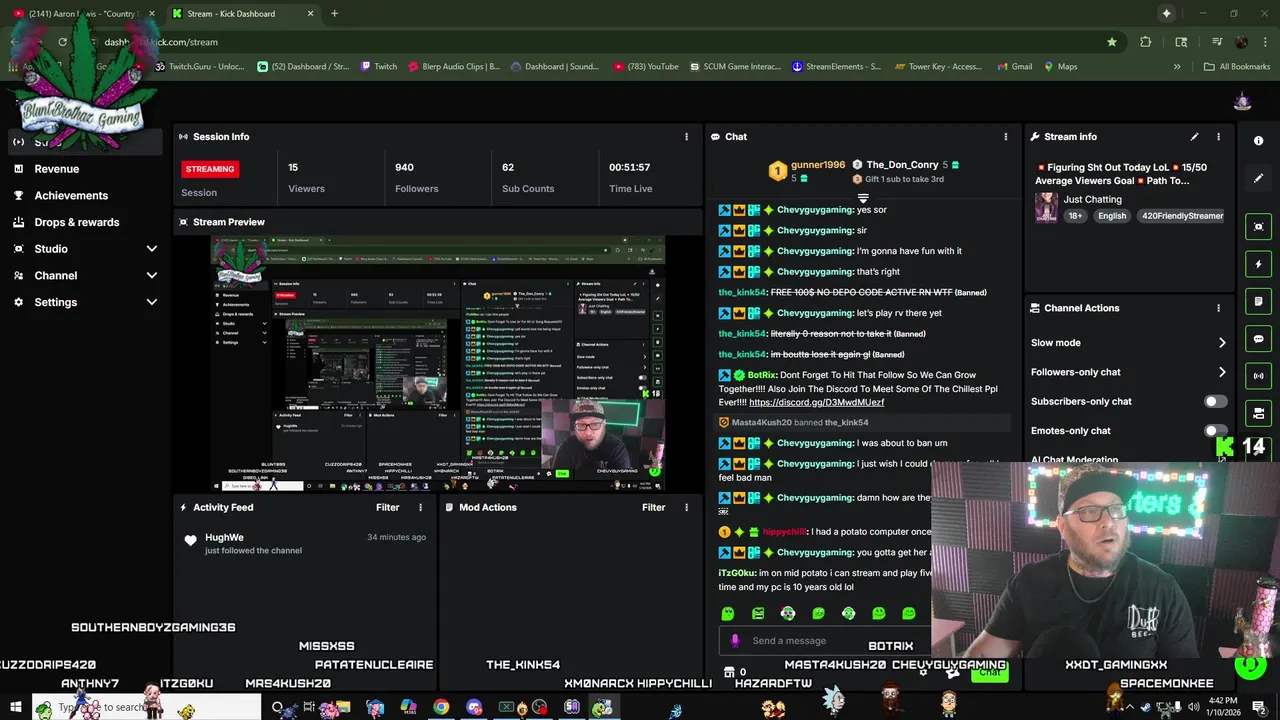Click the red STREAMING status badge
Viewport: 1280px width, 720px height.
[x=210, y=169]
